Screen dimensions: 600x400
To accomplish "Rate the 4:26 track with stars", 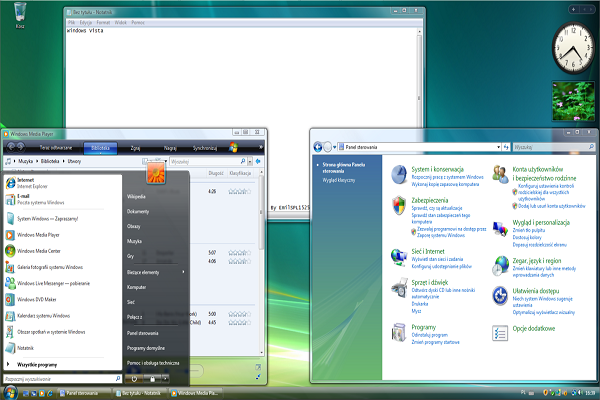I will tap(239, 191).
